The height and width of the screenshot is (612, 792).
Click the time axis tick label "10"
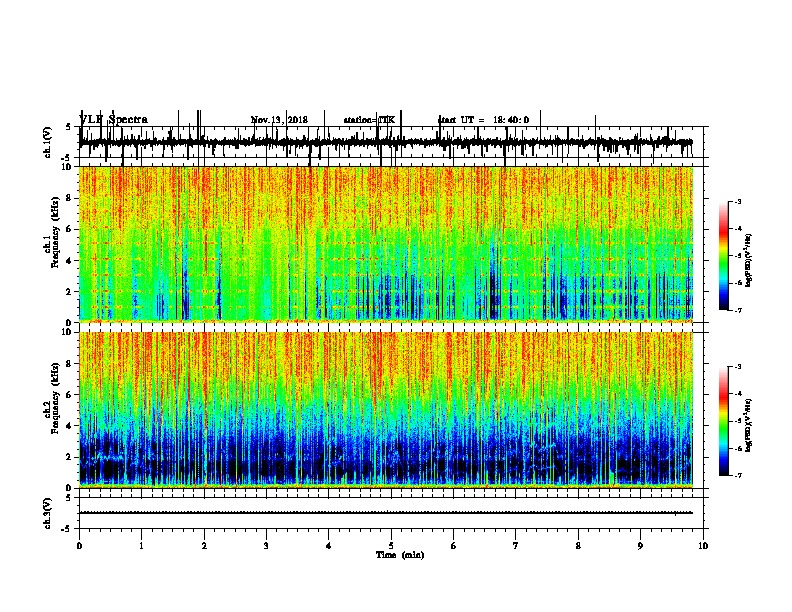[703, 546]
